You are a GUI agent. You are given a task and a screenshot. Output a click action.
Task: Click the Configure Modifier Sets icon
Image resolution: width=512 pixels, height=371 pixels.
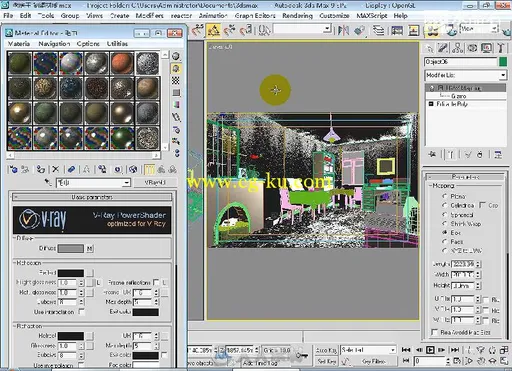click(x=498, y=154)
